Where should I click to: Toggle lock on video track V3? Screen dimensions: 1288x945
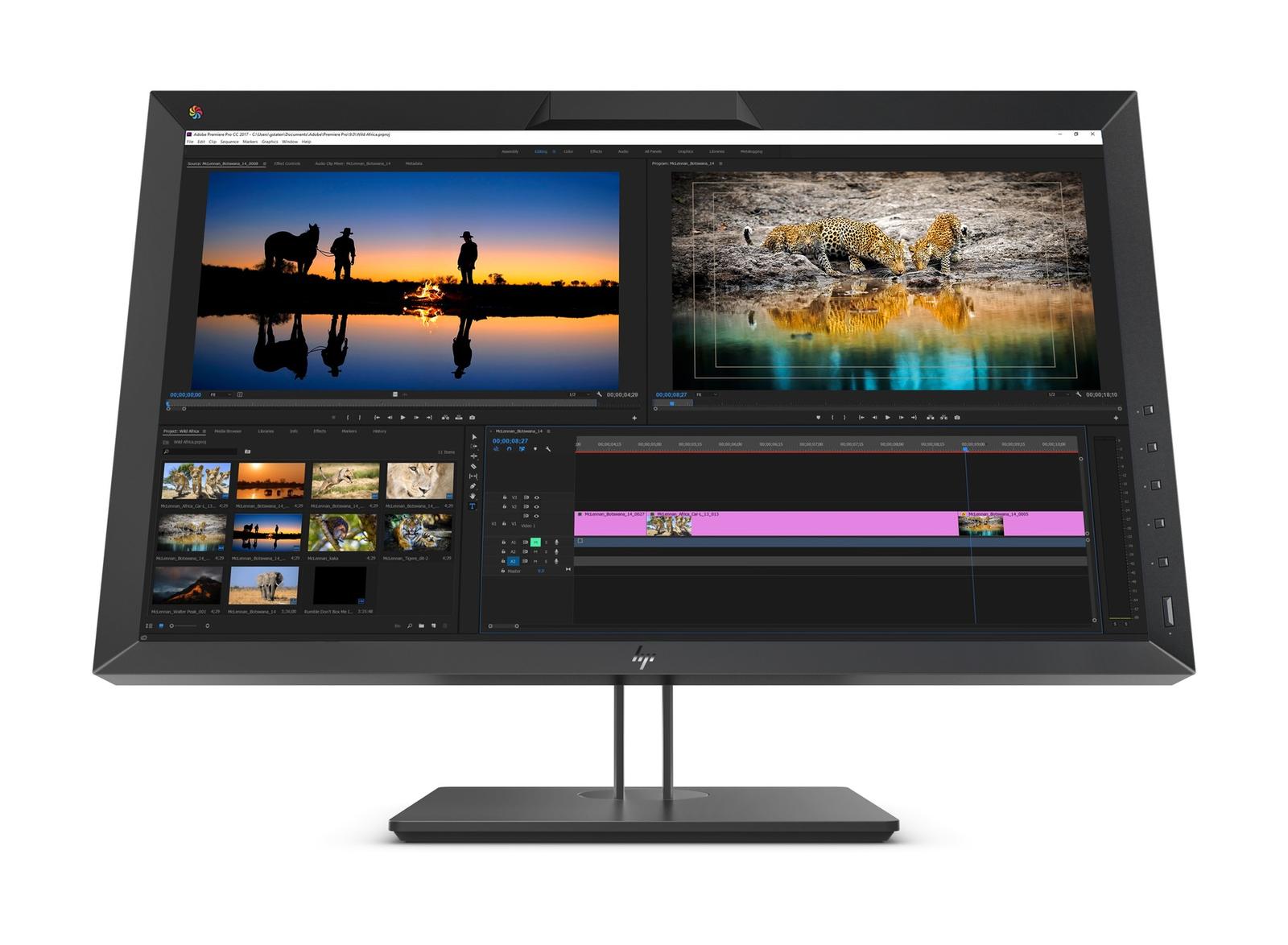click(x=505, y=497)
